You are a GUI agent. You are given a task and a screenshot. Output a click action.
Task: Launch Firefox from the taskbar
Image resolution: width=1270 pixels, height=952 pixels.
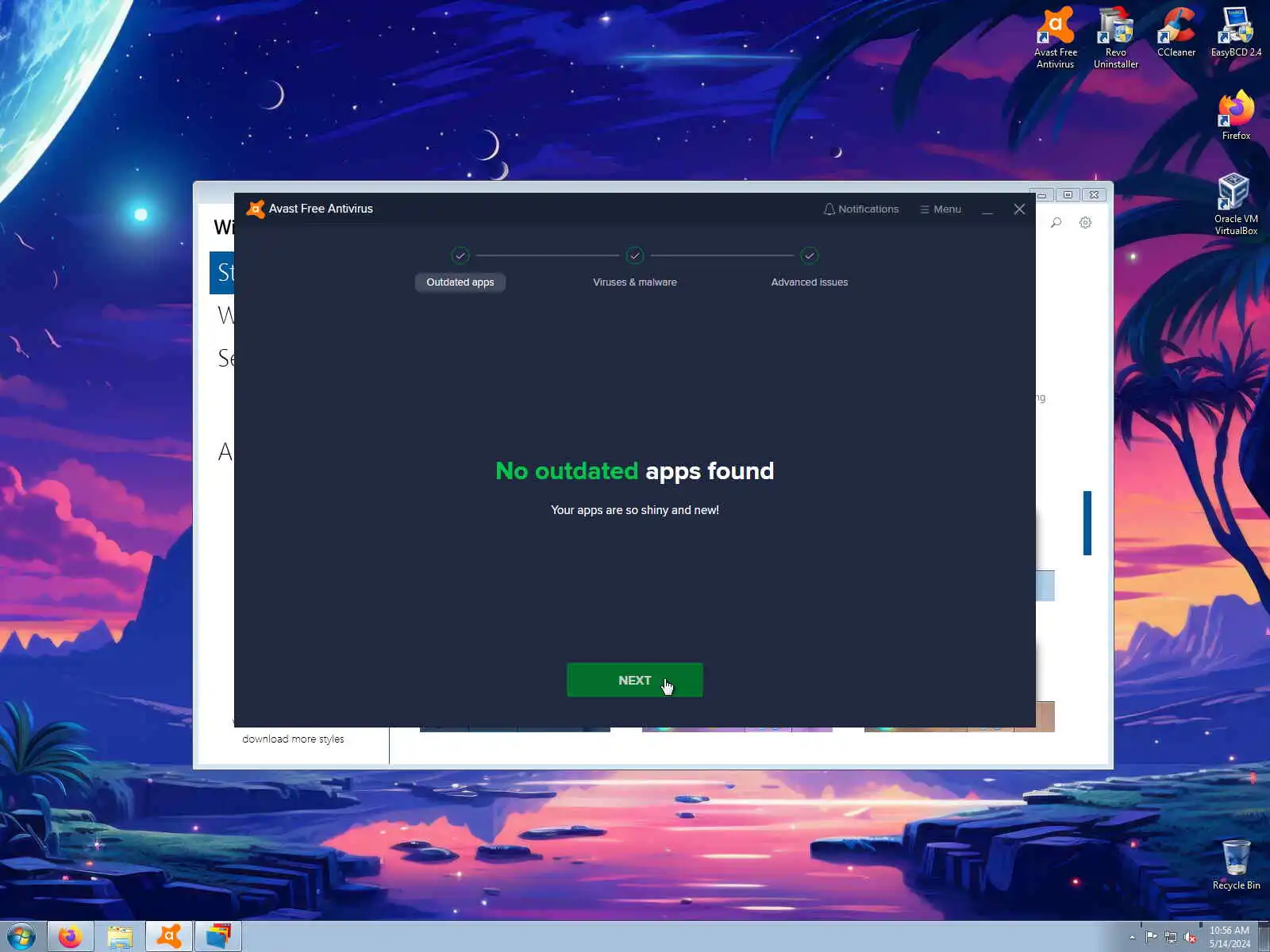[70, 937]
